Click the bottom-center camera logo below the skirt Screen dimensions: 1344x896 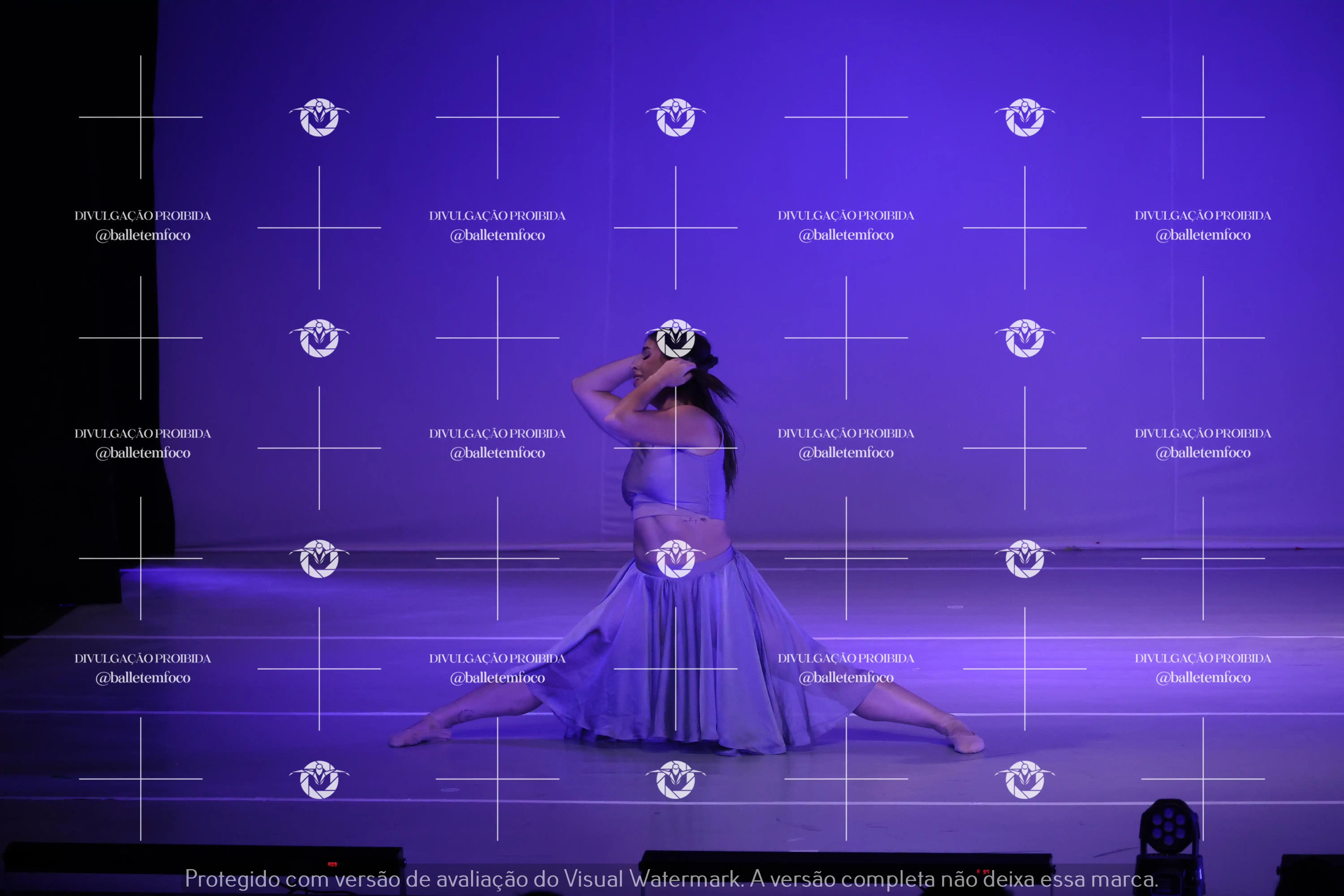coord(675,780)
